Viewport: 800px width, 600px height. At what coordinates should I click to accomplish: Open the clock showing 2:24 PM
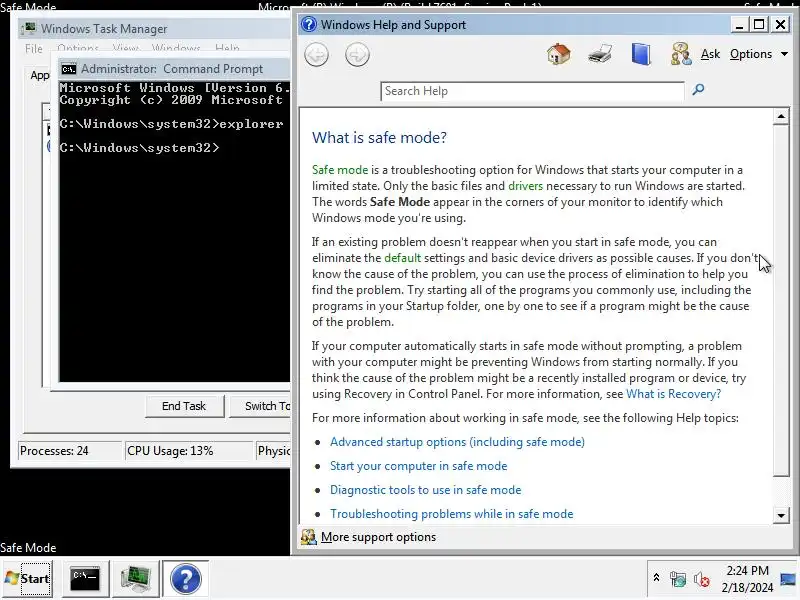[747, 579]
